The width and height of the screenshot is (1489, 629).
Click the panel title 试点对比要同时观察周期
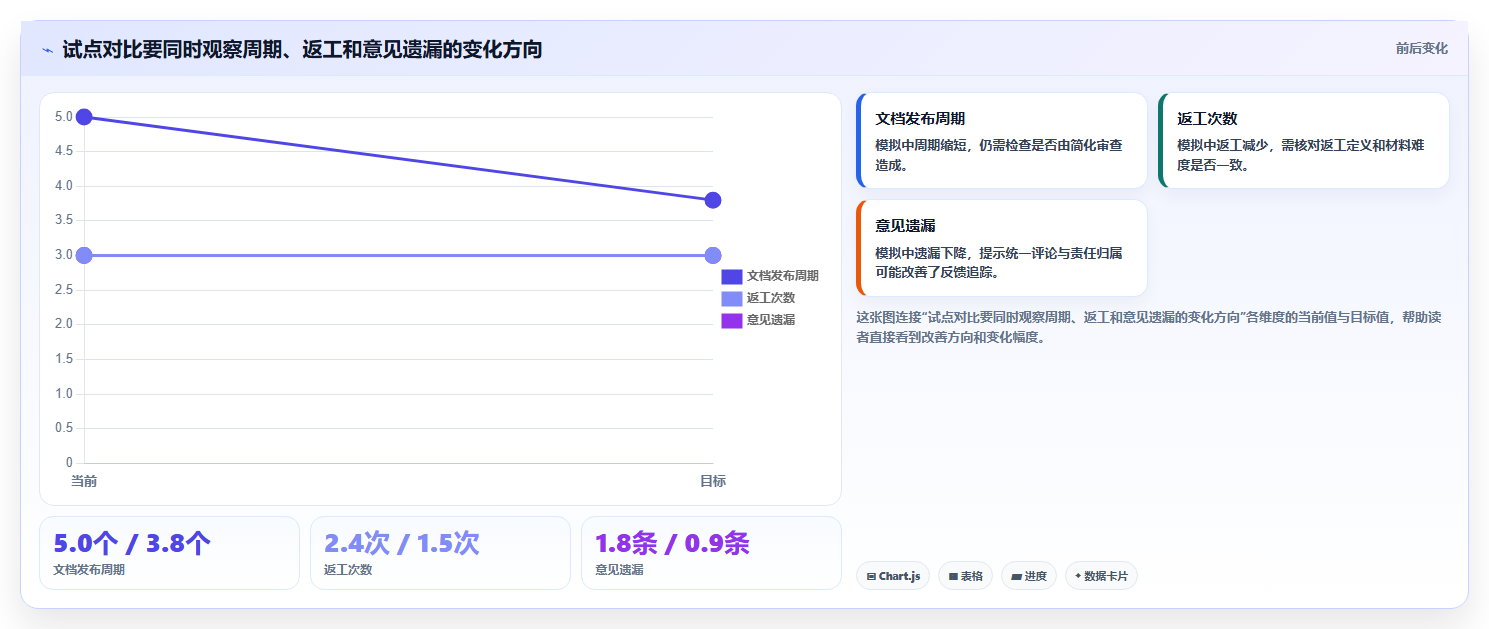point(302,49)
